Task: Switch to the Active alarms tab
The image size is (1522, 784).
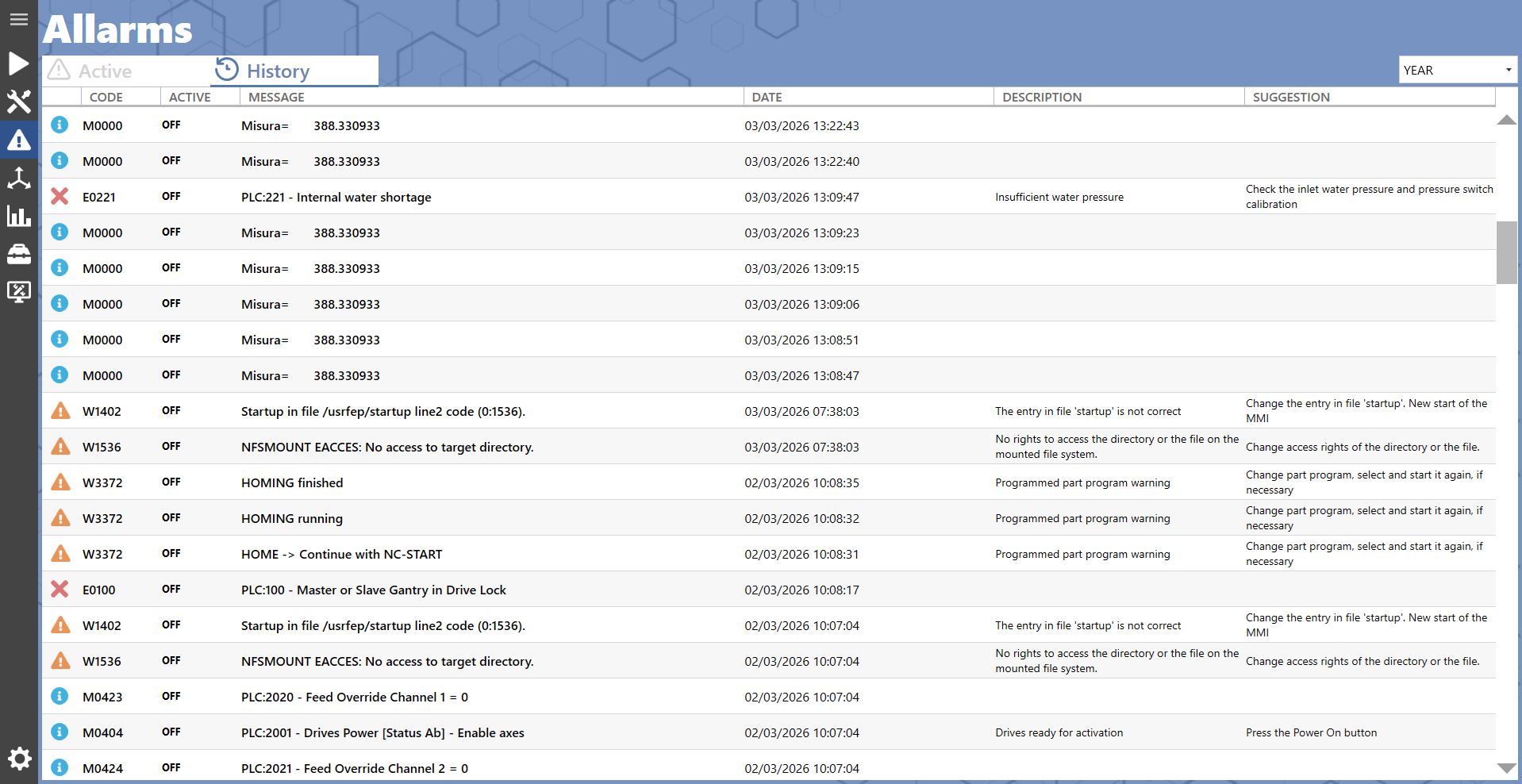Action: [126, 71]
